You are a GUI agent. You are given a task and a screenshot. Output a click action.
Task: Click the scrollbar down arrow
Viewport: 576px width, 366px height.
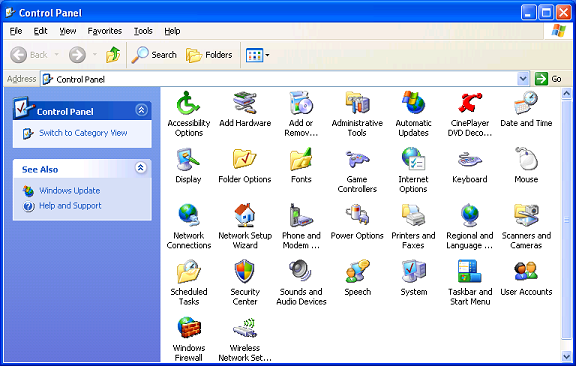(x=566, y=355)
